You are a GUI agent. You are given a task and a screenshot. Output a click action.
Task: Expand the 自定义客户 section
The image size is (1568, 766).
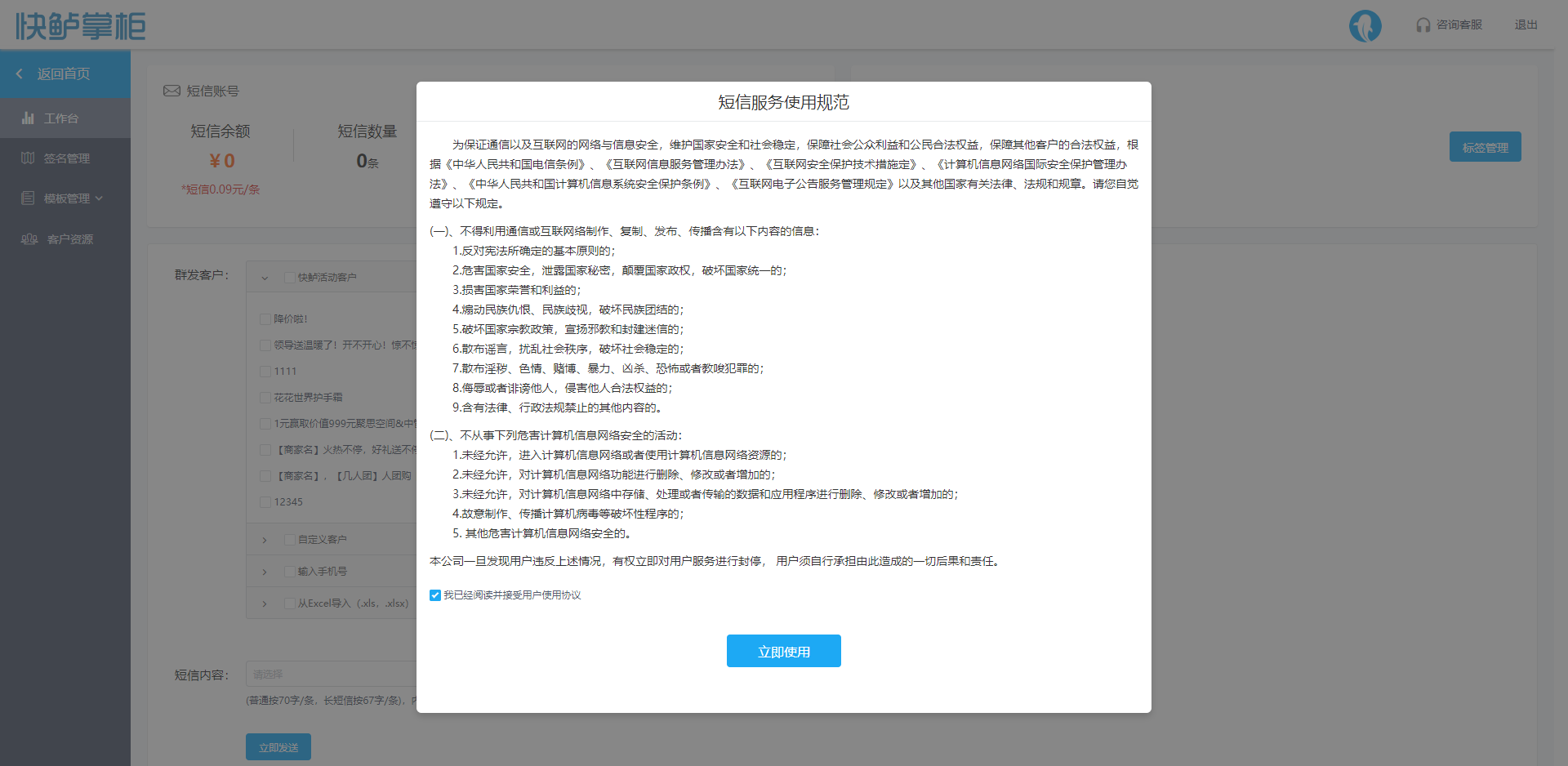point(265,540)
